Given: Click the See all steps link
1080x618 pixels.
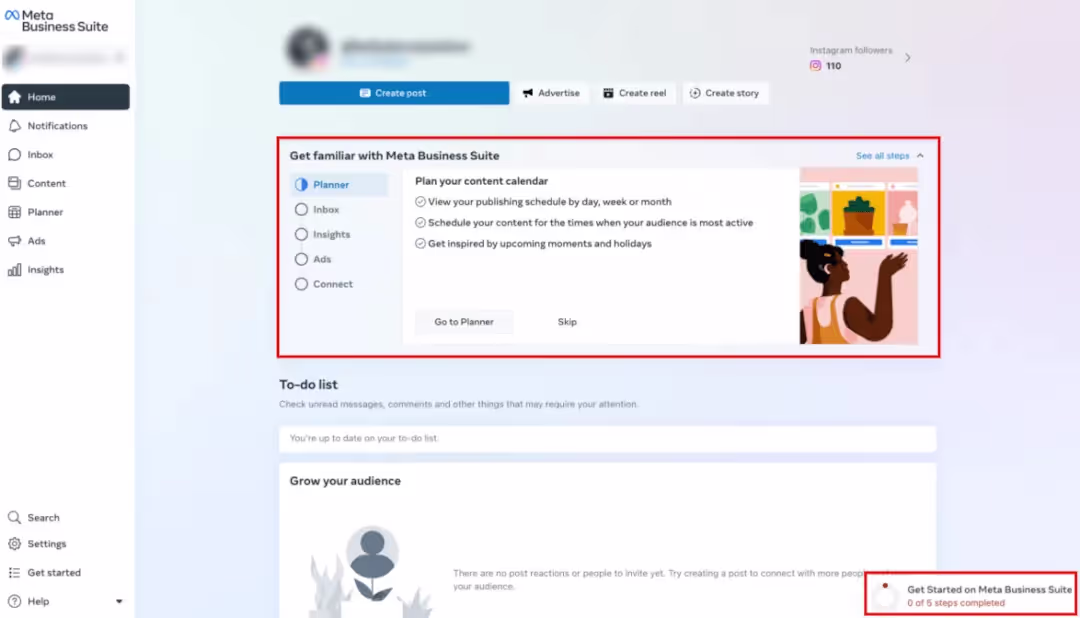Looking at the screenshot, I should point(882,156).
